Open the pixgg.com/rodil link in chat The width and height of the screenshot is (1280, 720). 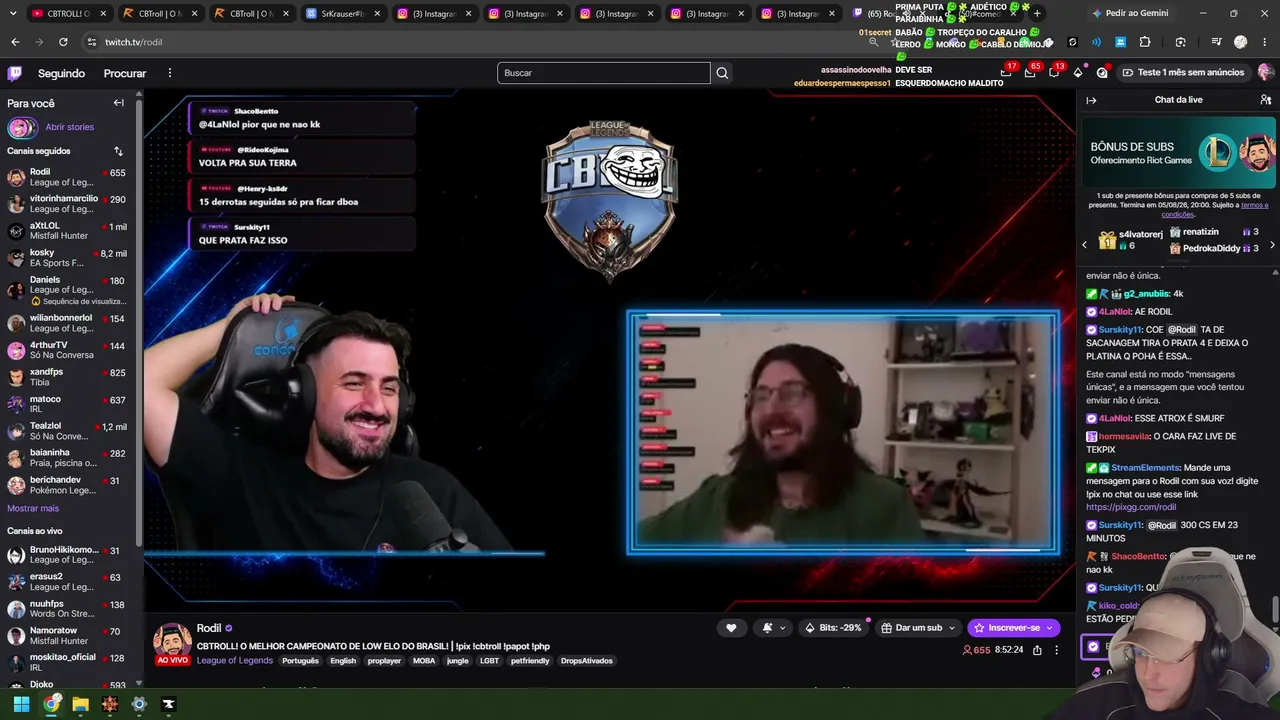coord(1131,507)
